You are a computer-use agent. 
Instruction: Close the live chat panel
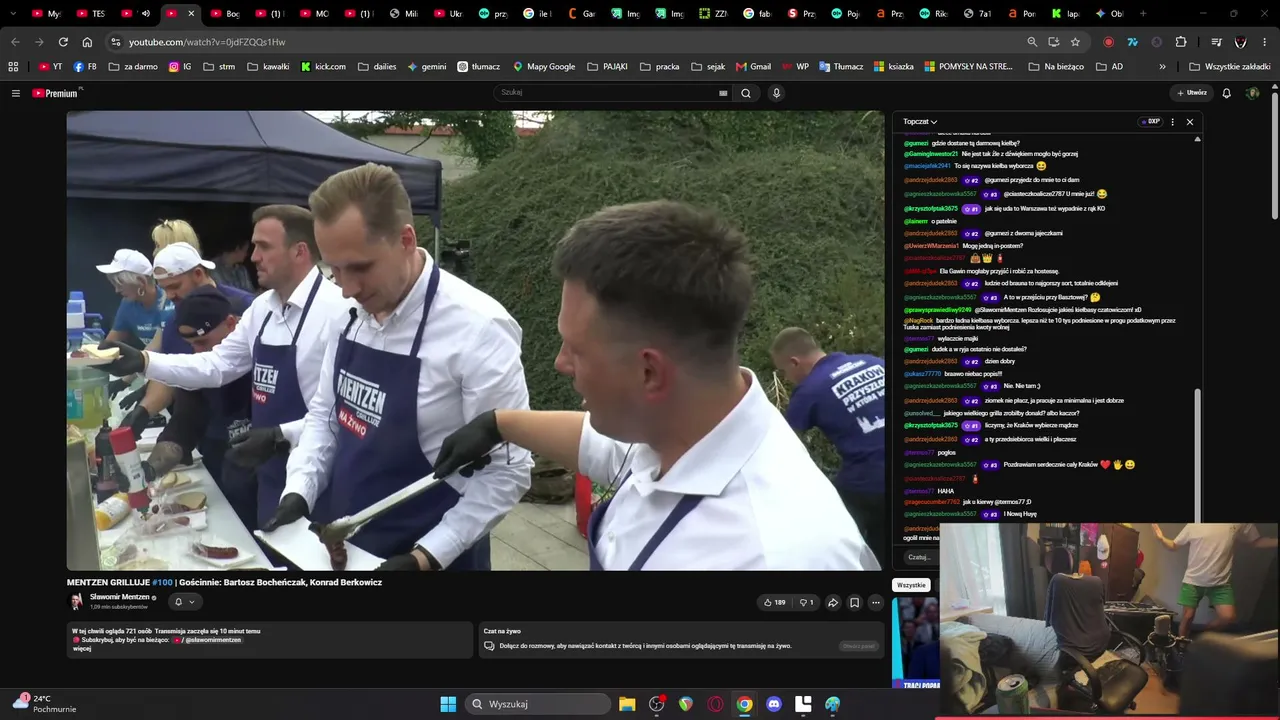coord(1190,122)
